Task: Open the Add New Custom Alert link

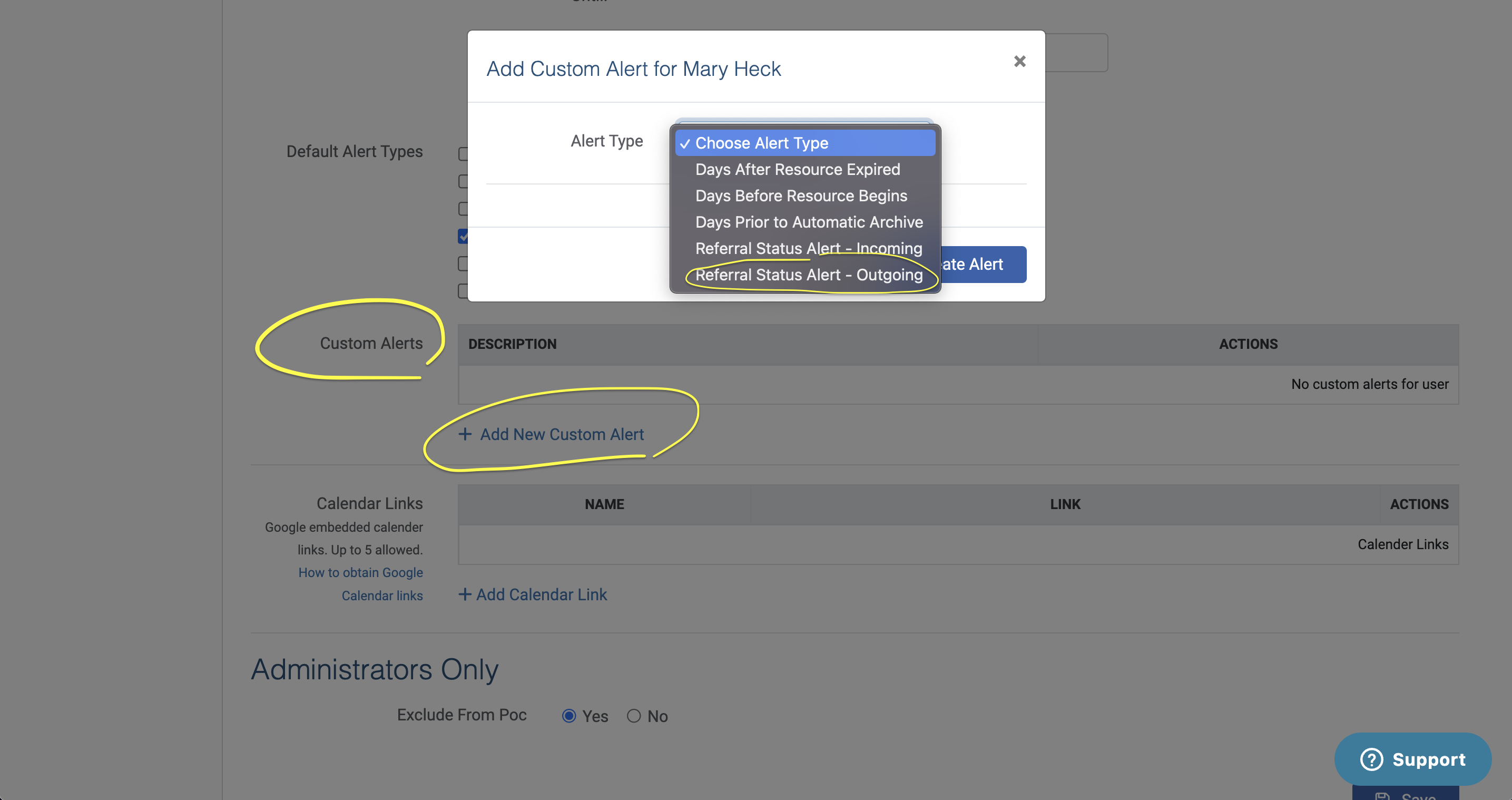Action: [x=561, y=435]
